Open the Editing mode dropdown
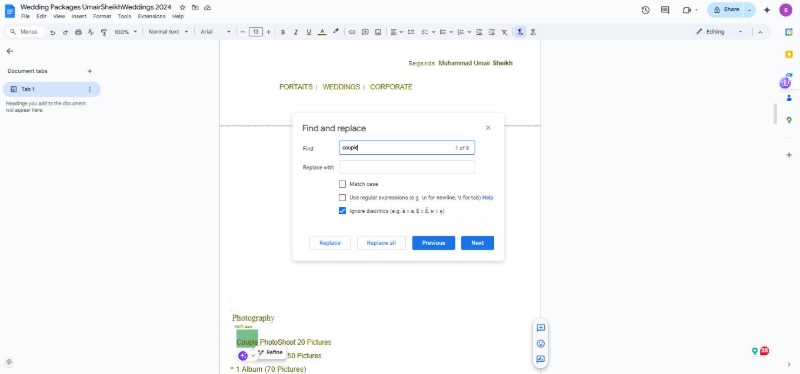800x374 pixels. point(719,32)
